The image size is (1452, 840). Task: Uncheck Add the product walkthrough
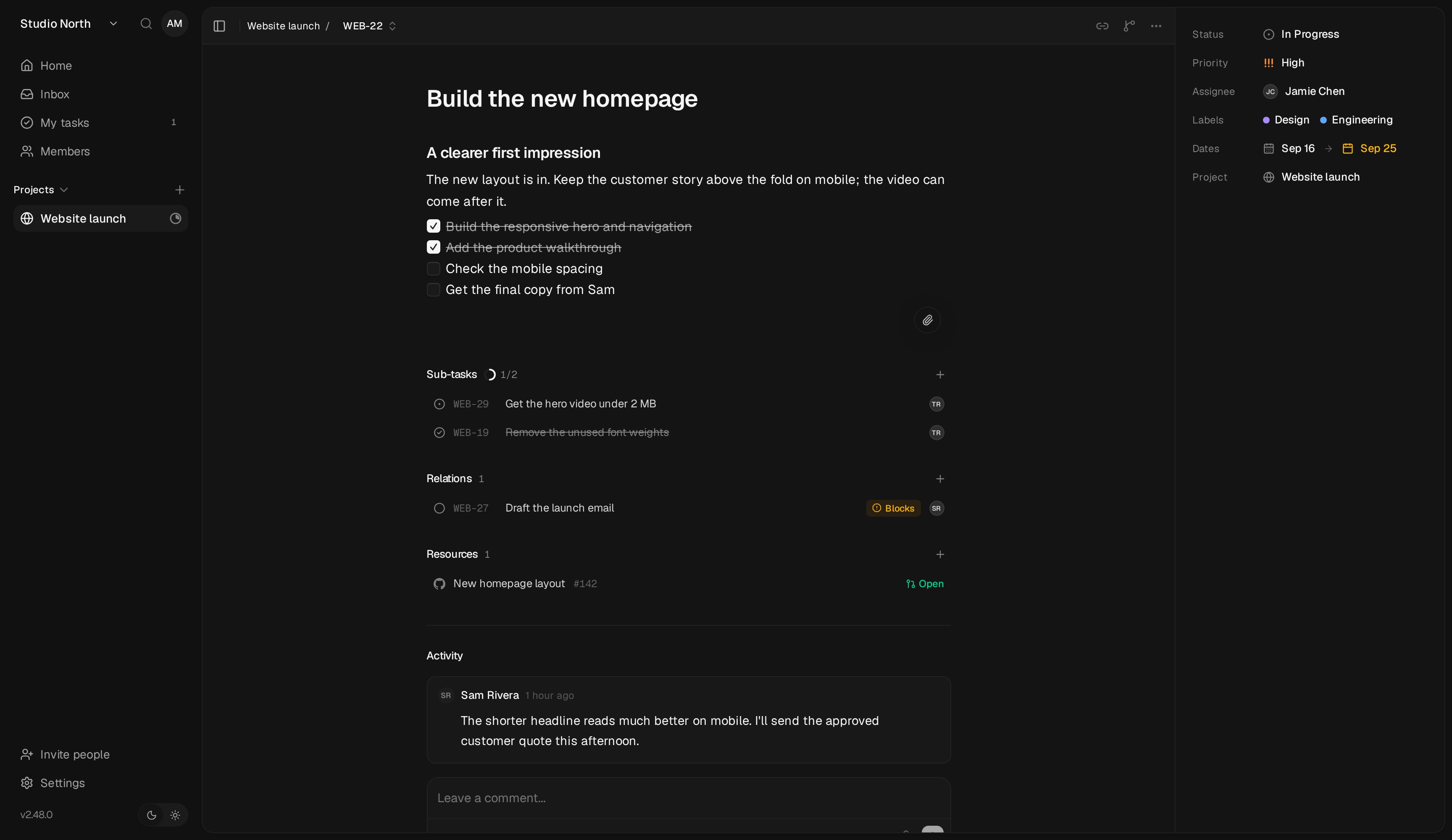(x=433, y=247)
